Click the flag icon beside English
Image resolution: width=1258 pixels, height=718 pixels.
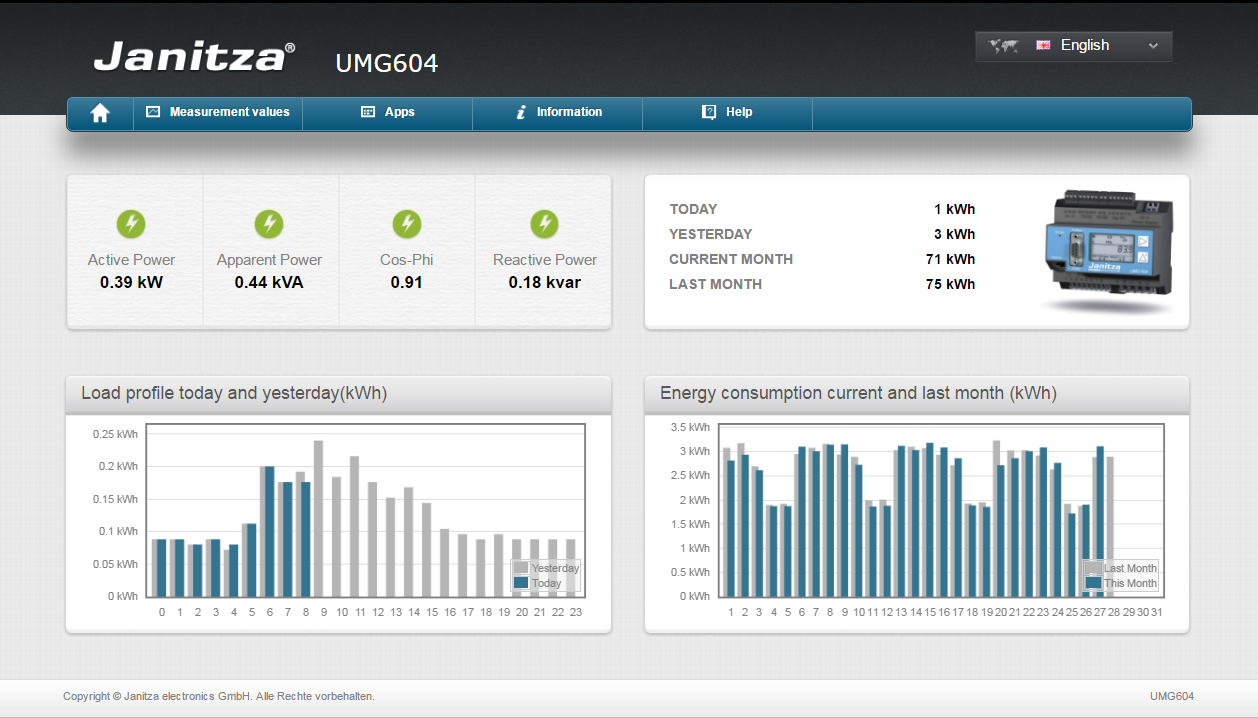[1043, 46]
